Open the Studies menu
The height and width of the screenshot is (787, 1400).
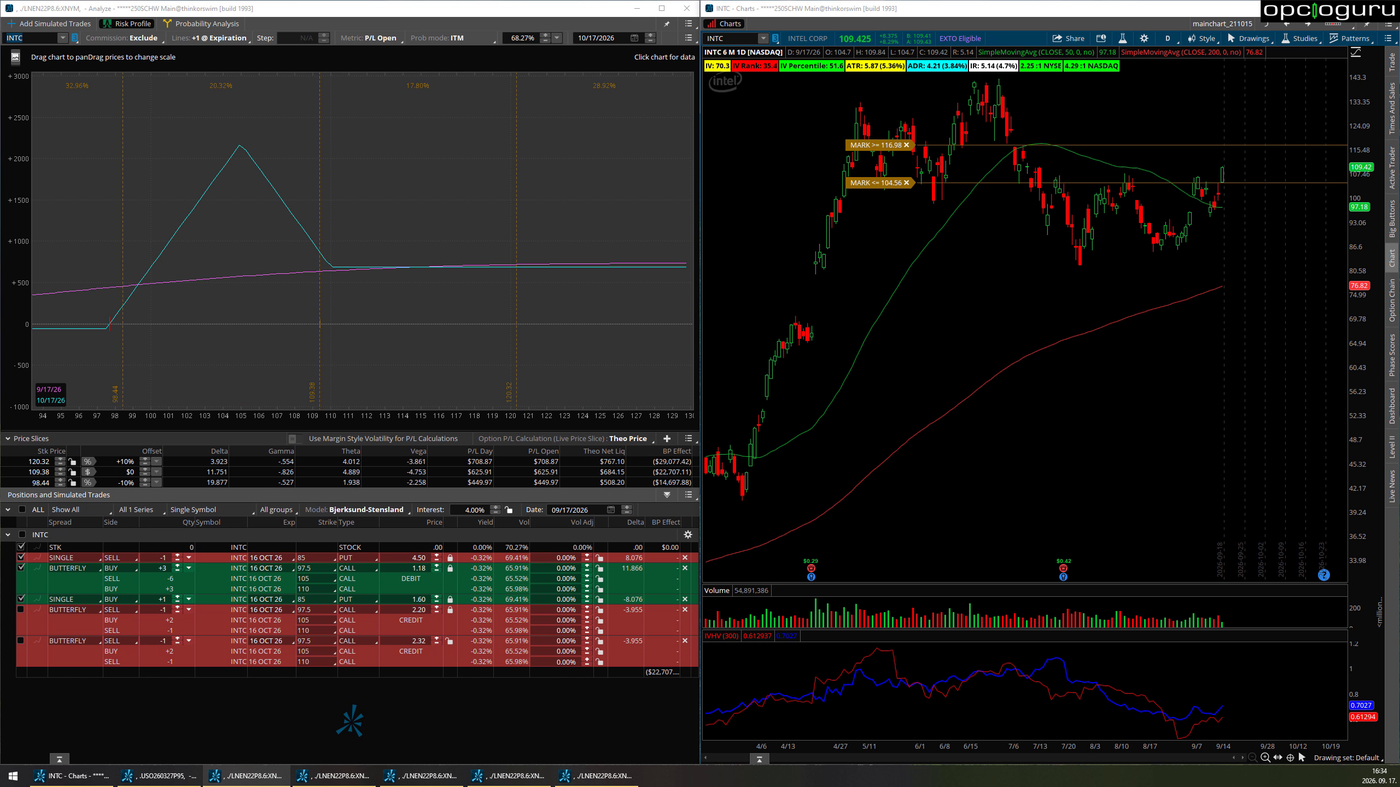[1299, 39]
